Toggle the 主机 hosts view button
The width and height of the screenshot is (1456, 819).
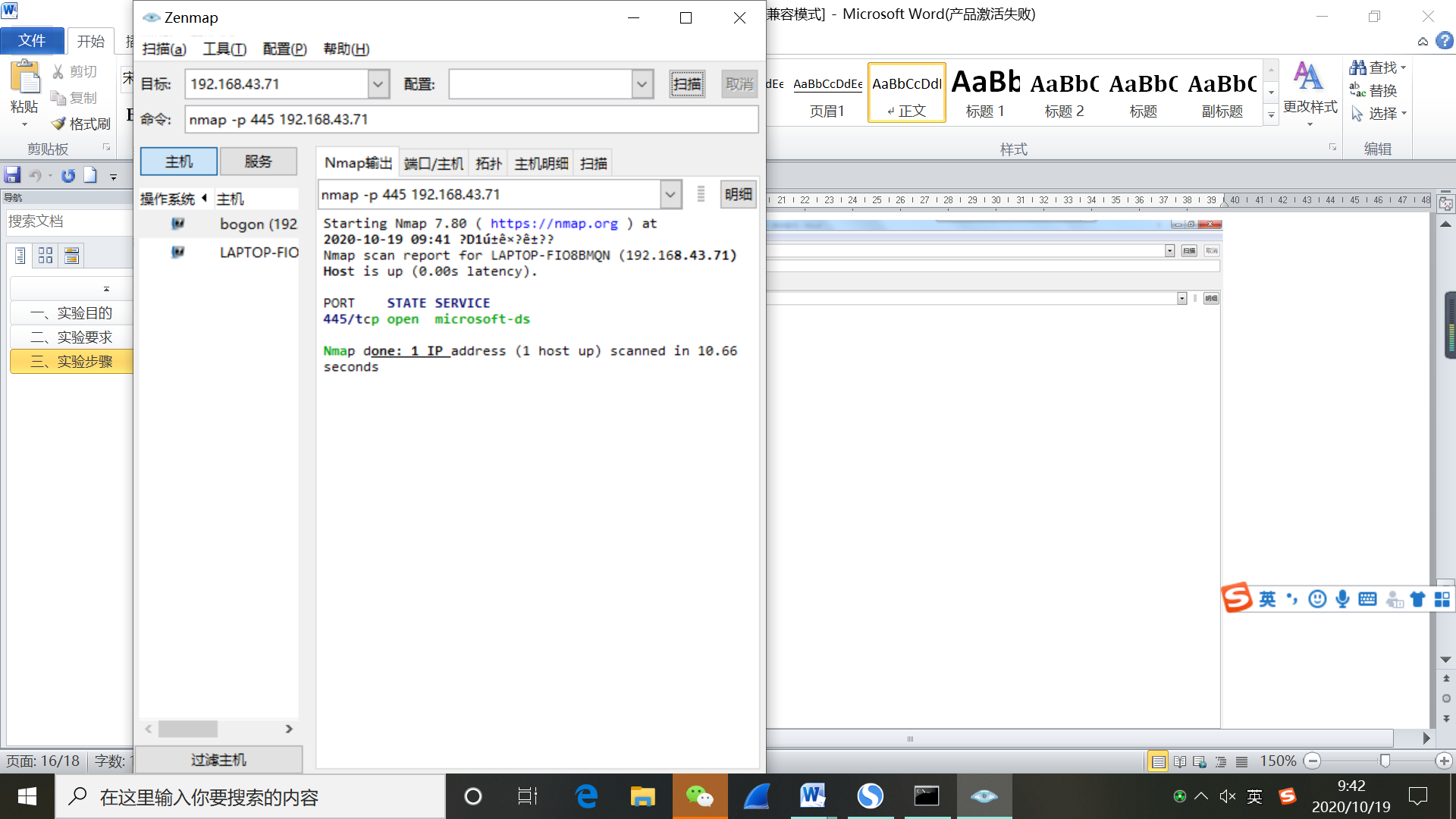pos(179,162)
